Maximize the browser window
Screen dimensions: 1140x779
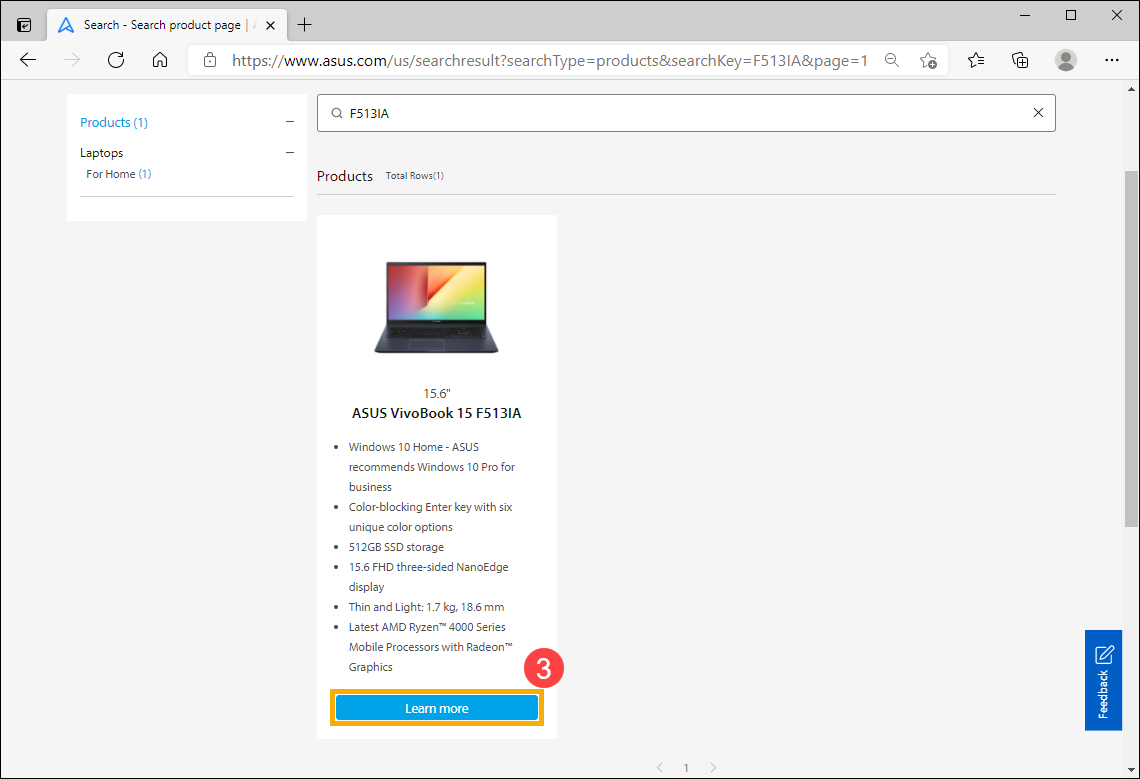coord(1070,15)
